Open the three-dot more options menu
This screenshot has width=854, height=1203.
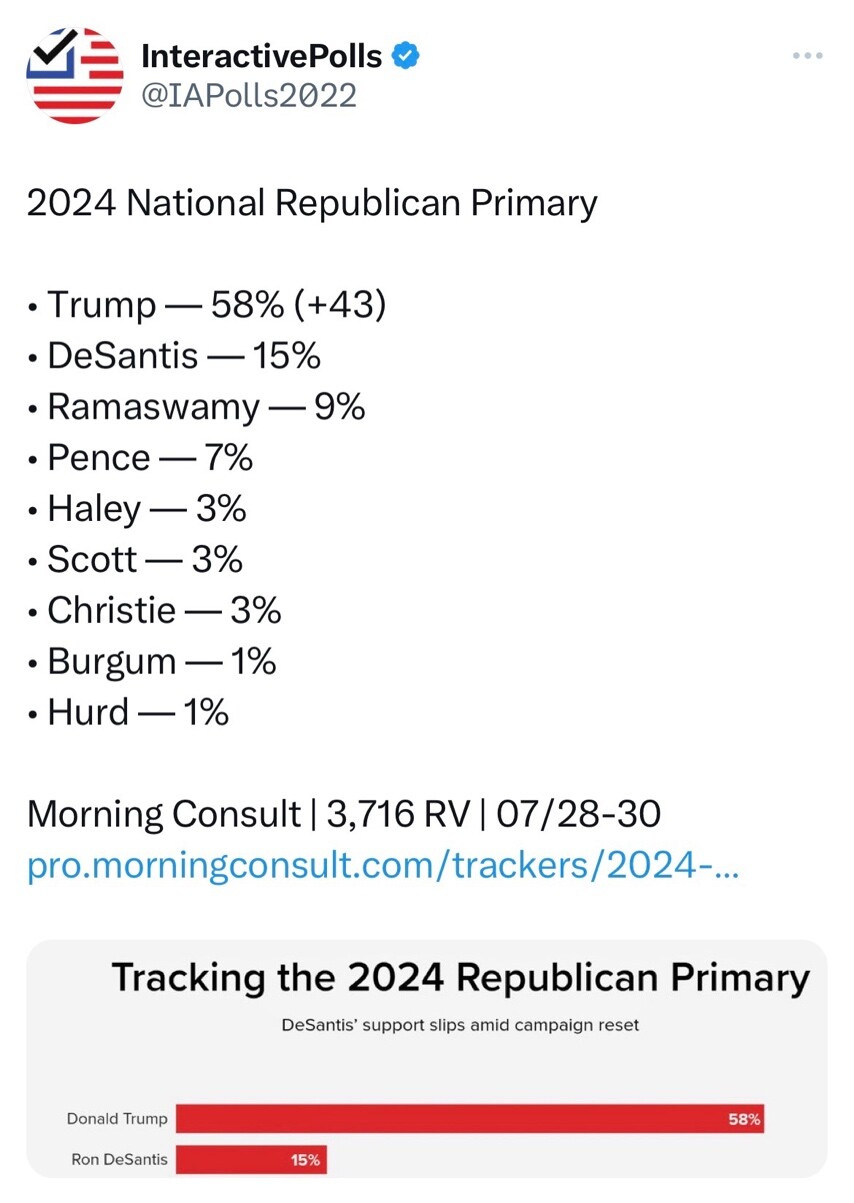807,56
